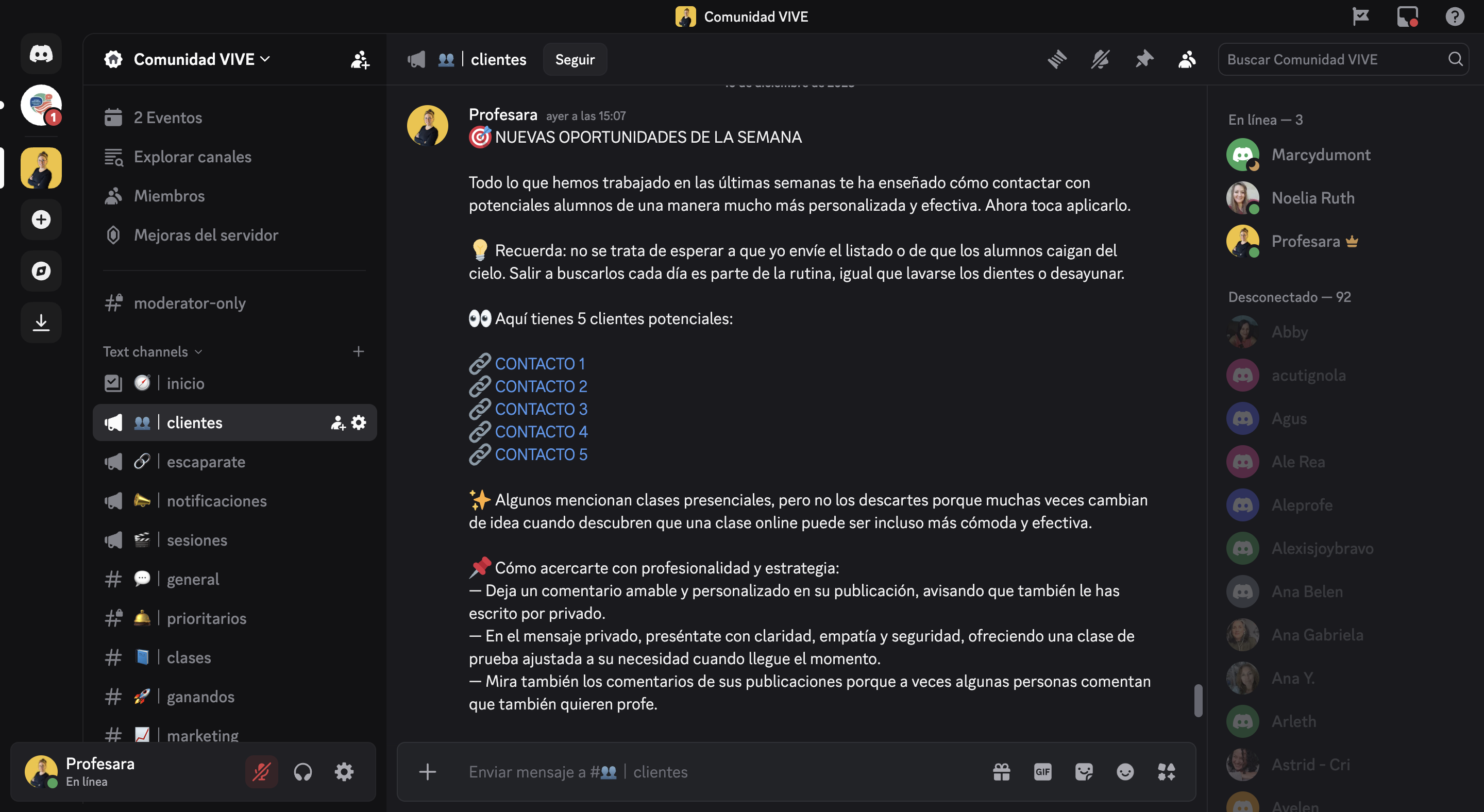The image size is (1484, 812).
Task: Toggle the member list visibility
Action: pyautogui.click(x=1187, y=59)
